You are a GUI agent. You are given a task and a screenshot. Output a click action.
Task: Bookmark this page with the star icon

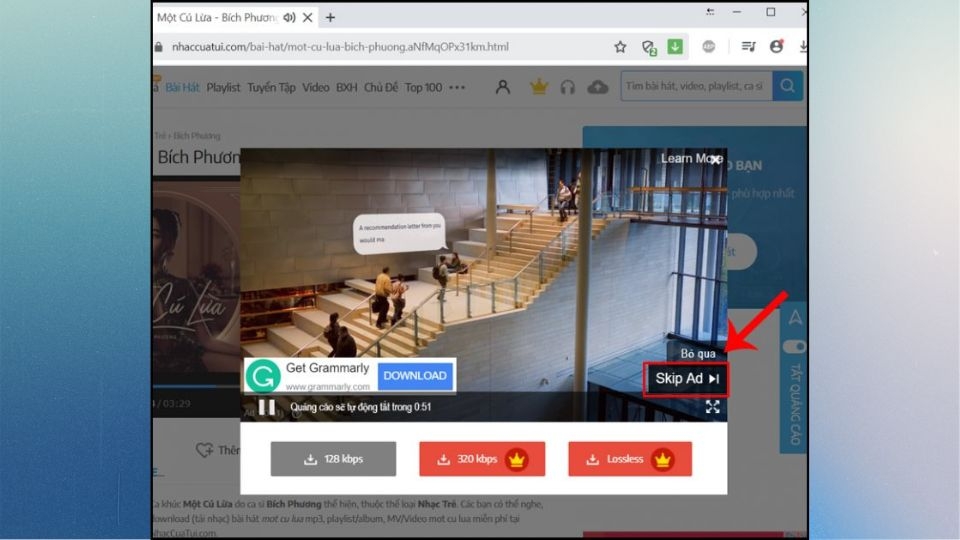[x=620, y=47]
